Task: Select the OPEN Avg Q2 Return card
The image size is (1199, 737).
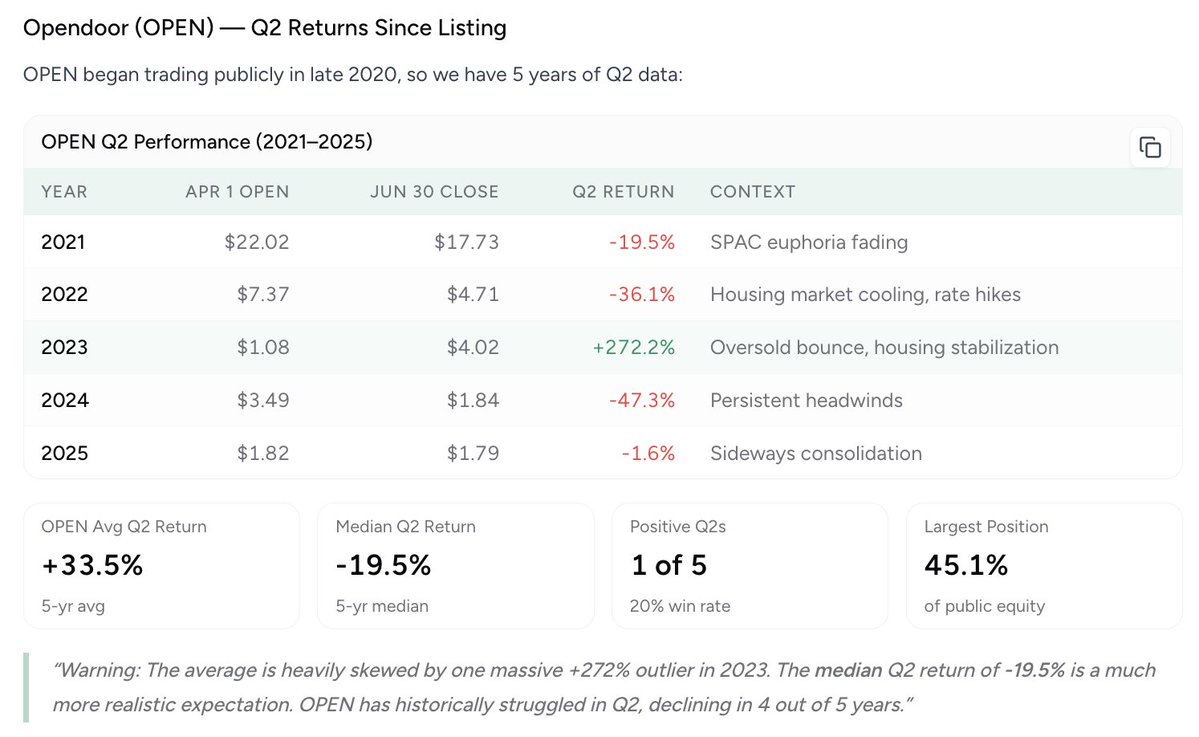Action: (x=162, y=565)
